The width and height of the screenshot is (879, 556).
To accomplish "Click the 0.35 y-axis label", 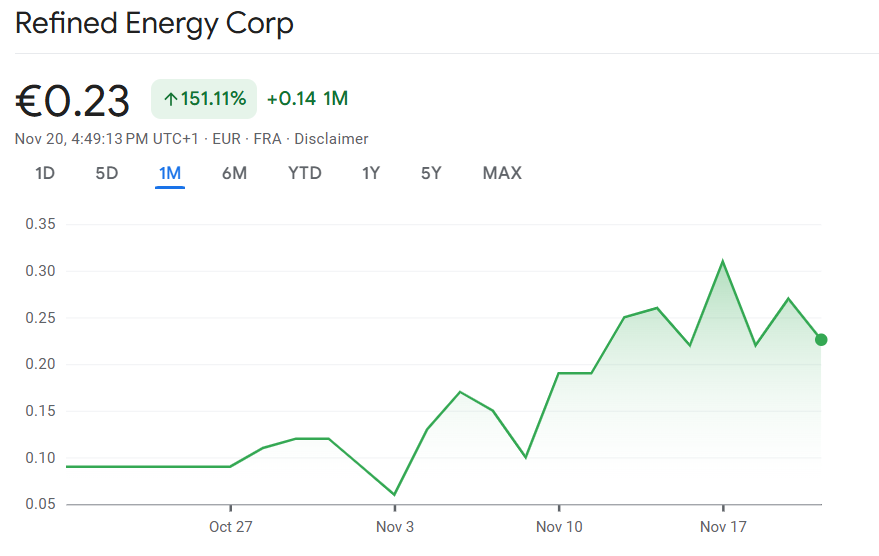I will (x=40, y=224).
